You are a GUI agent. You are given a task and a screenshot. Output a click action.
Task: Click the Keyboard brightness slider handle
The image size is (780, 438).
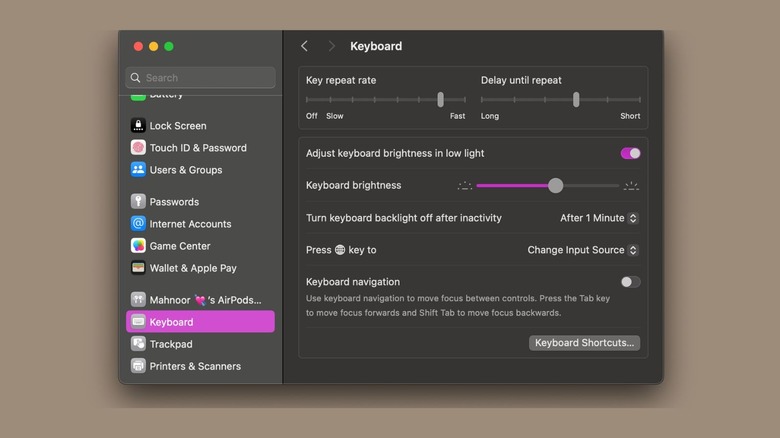[x=556, y=185]
